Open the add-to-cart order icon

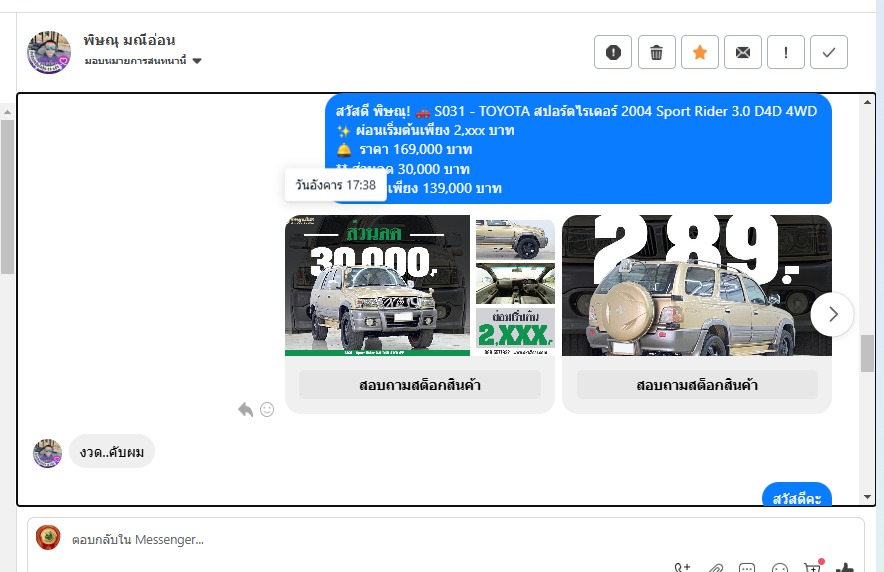tap(812, 567)
